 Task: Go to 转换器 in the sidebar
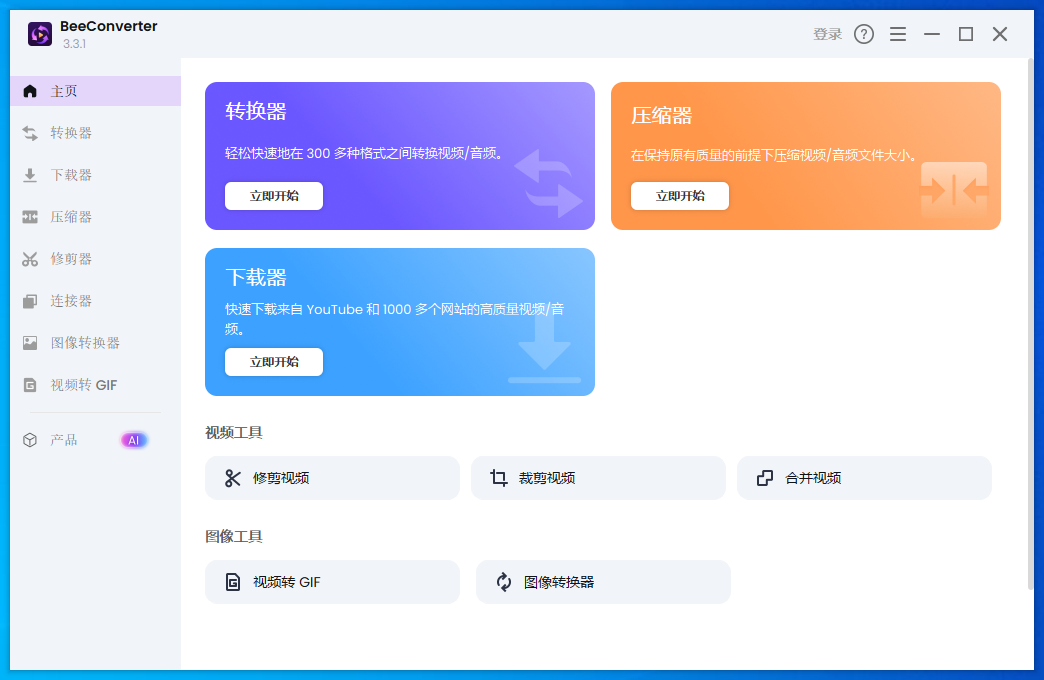pyautogui.click(x=95, y=133)
